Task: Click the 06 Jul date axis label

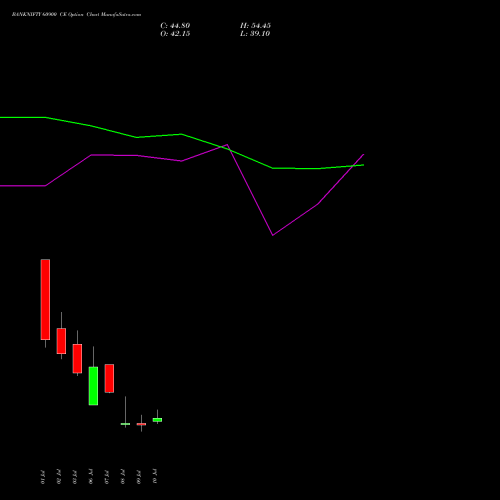Action: point(91,477)
